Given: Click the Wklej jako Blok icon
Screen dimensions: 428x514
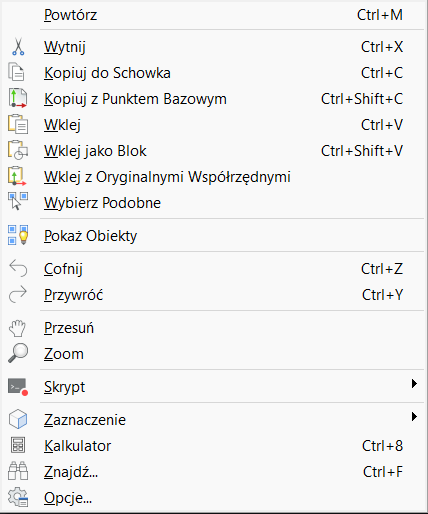Looking at the screenshot, I should point(18,150).
